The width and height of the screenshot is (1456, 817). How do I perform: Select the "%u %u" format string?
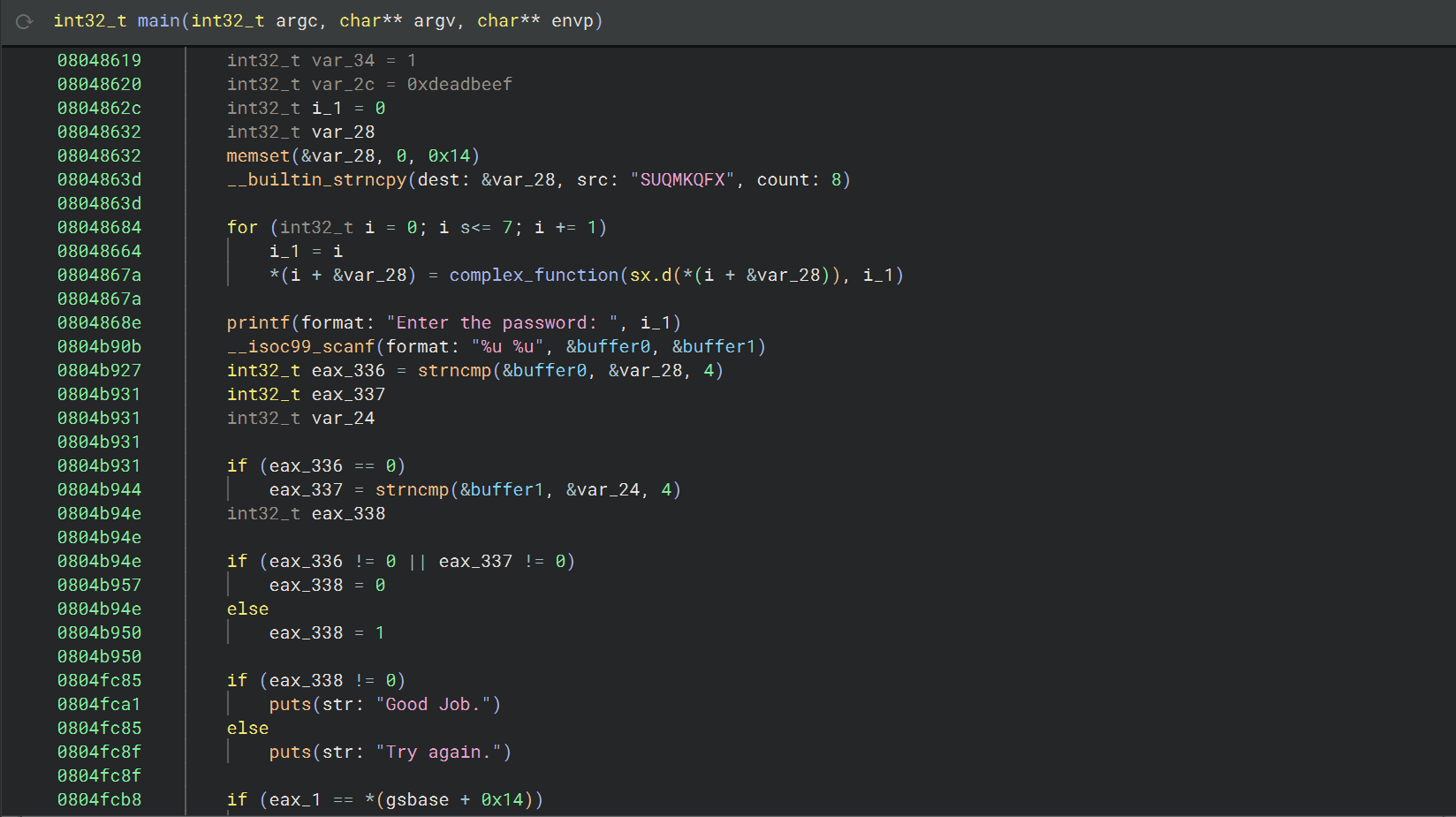coord(507,346)
